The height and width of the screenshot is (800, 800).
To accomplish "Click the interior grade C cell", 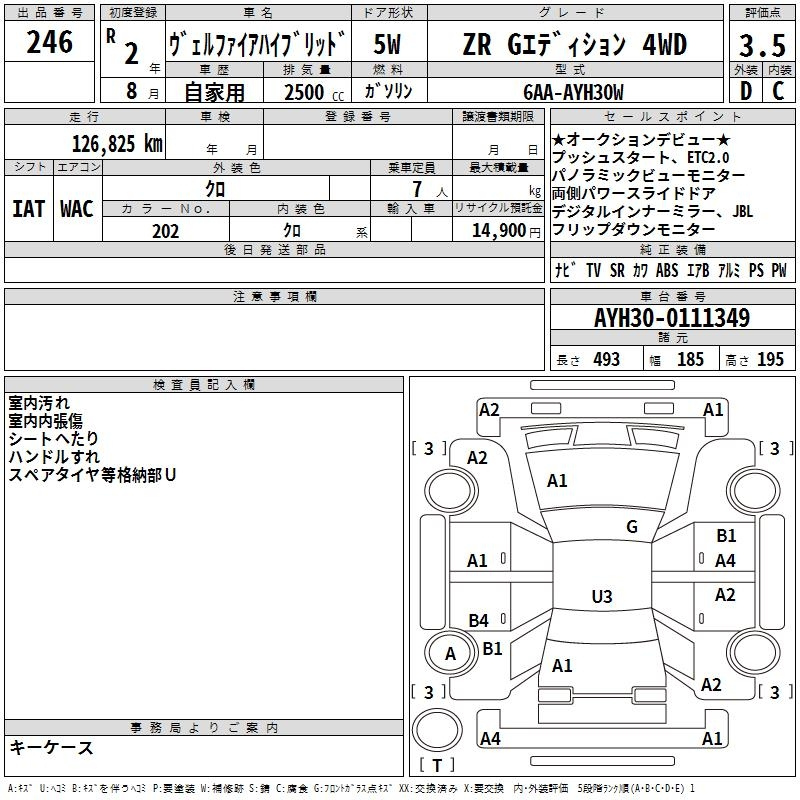I will pyautogui.click(x=778, y=90).
